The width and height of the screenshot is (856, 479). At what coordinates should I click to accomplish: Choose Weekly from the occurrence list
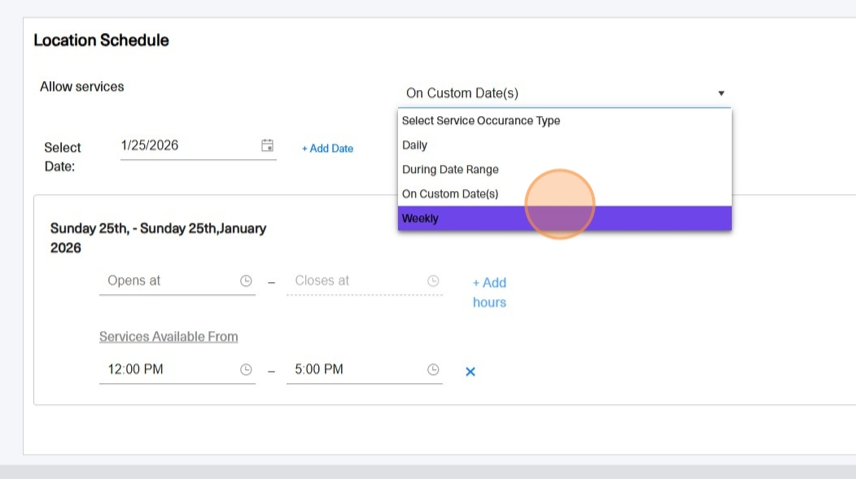pos(564,218)
